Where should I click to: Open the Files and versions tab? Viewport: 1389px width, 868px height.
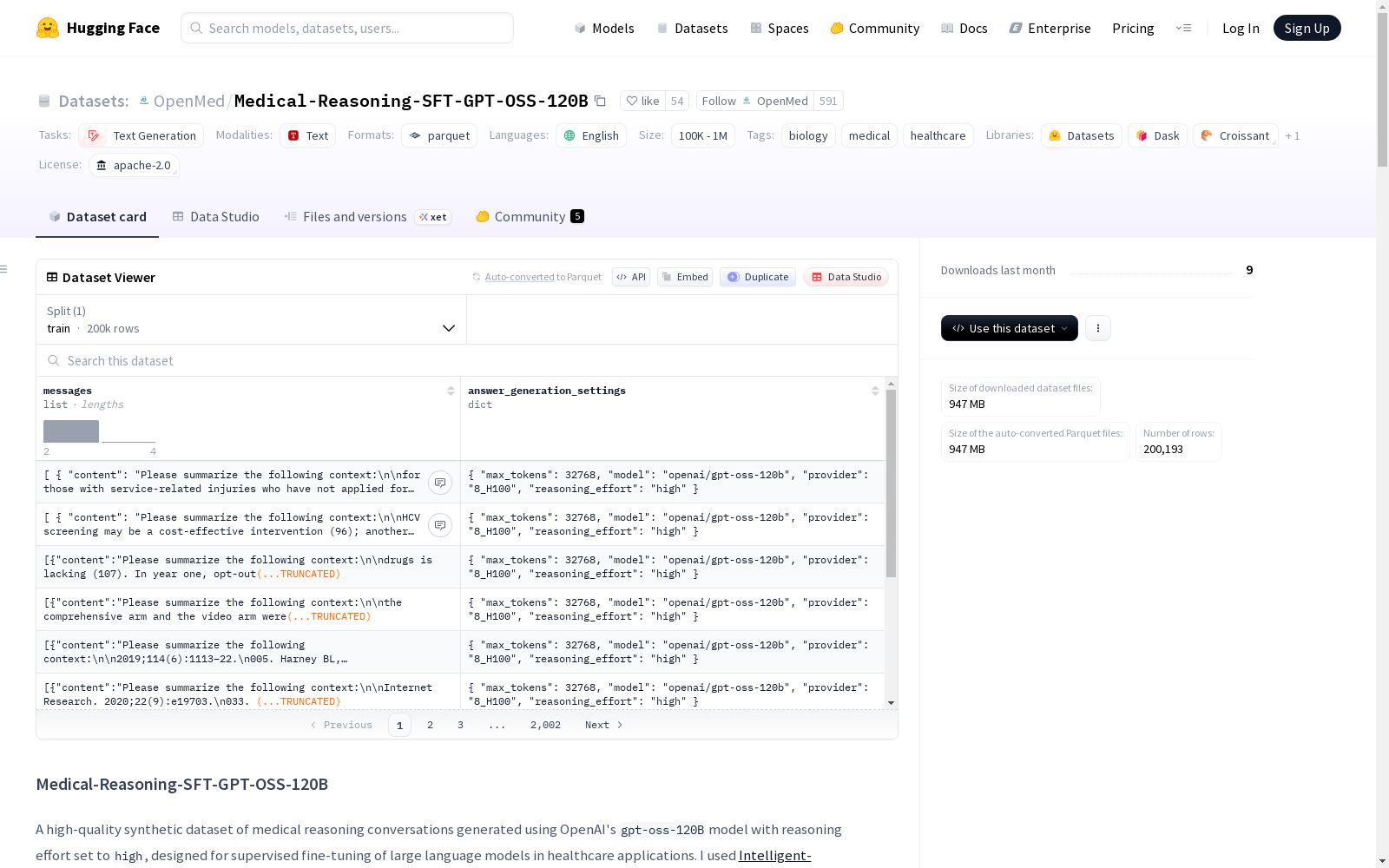(367, 217)
